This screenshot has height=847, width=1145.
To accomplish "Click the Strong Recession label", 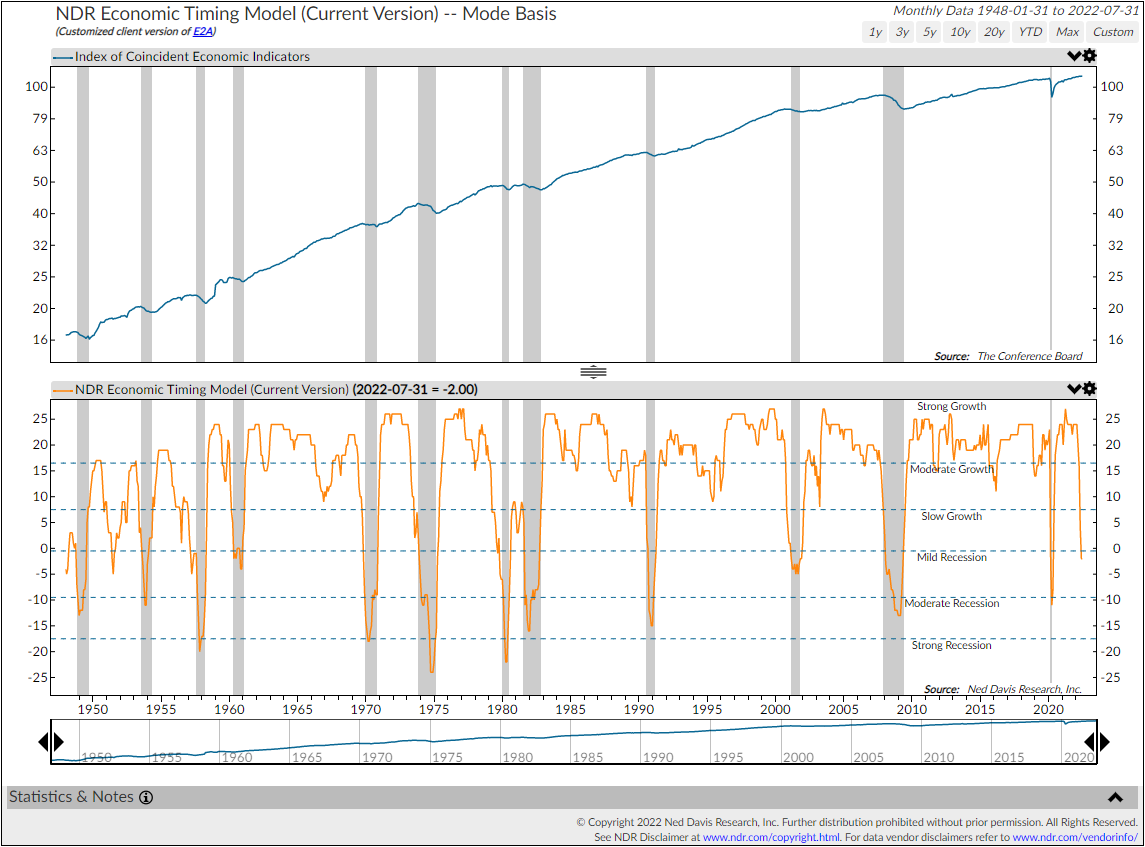I will tap(951, 645).
